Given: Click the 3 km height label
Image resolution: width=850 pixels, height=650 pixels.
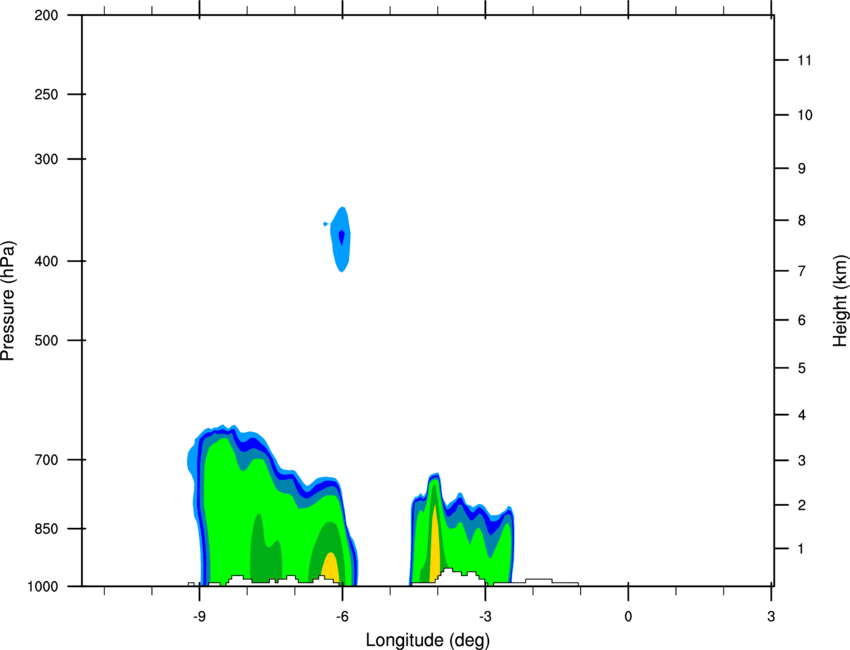Looking at the screenshot, I should pos(802,461).
